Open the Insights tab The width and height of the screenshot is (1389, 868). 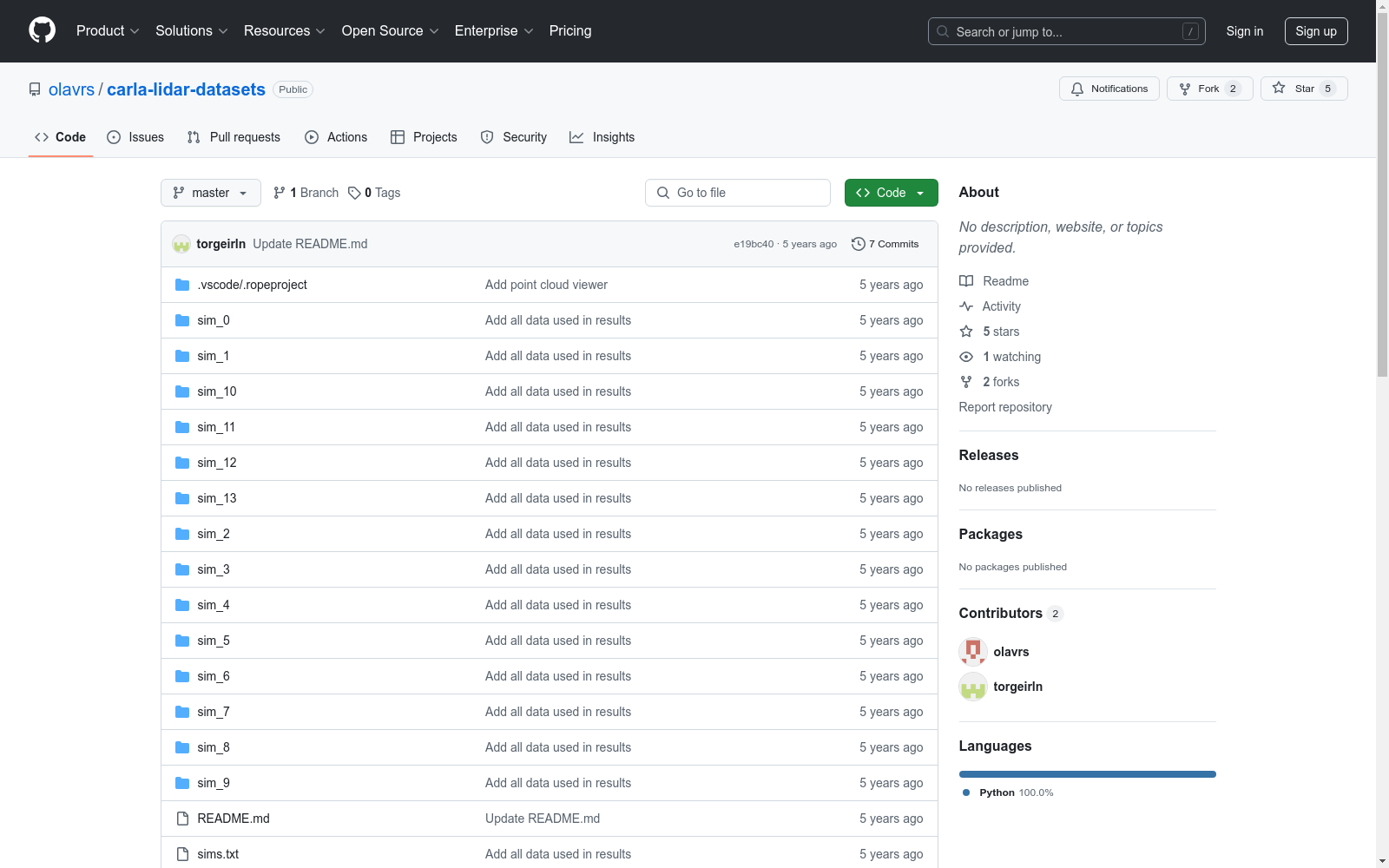[x=602, y=137]
